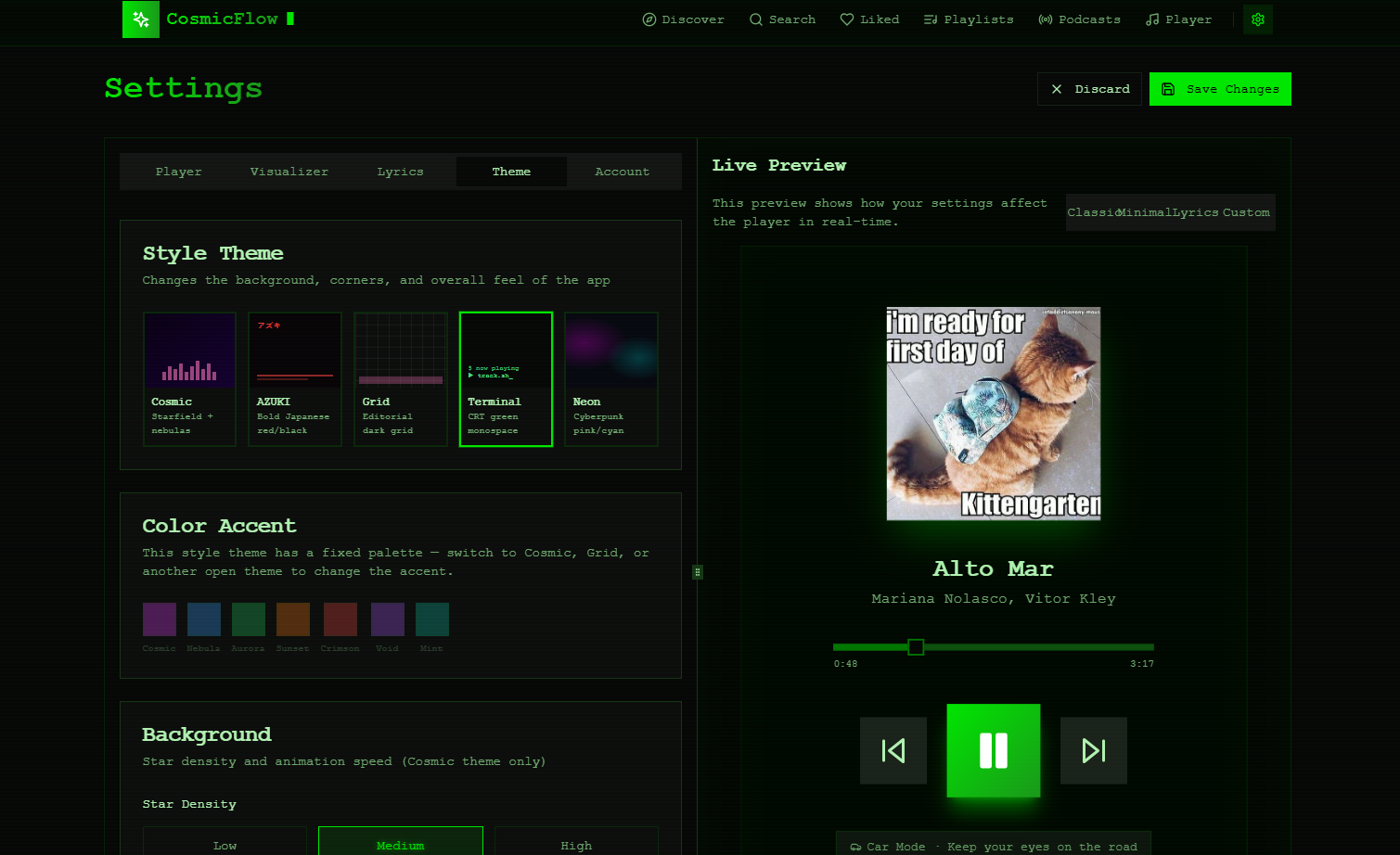Screen dimensions: 1400x855
Task: Go to Liked songs
Action: point(869,19)
